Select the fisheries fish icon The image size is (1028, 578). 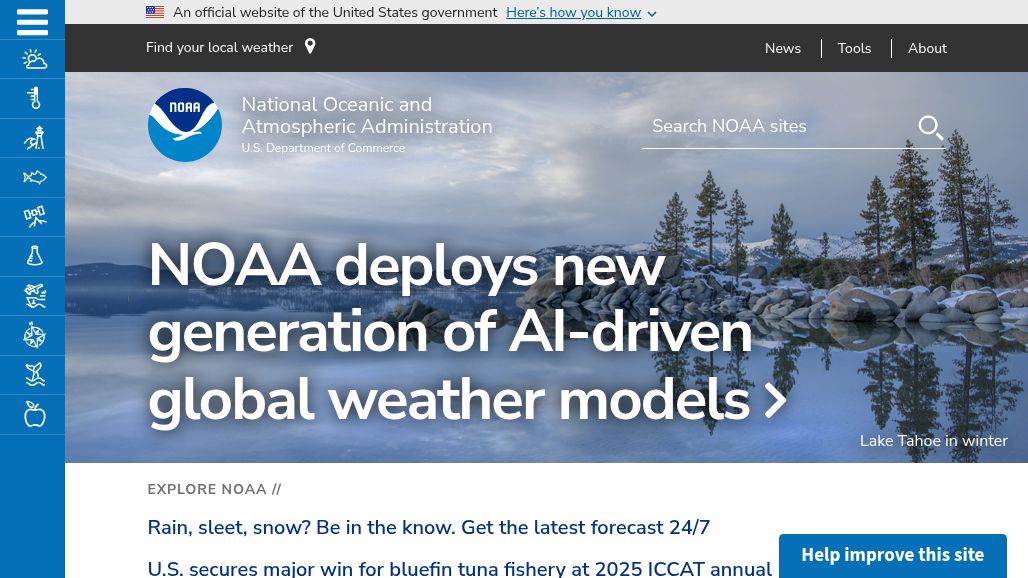pyautogui.click(x=33, y=177)
